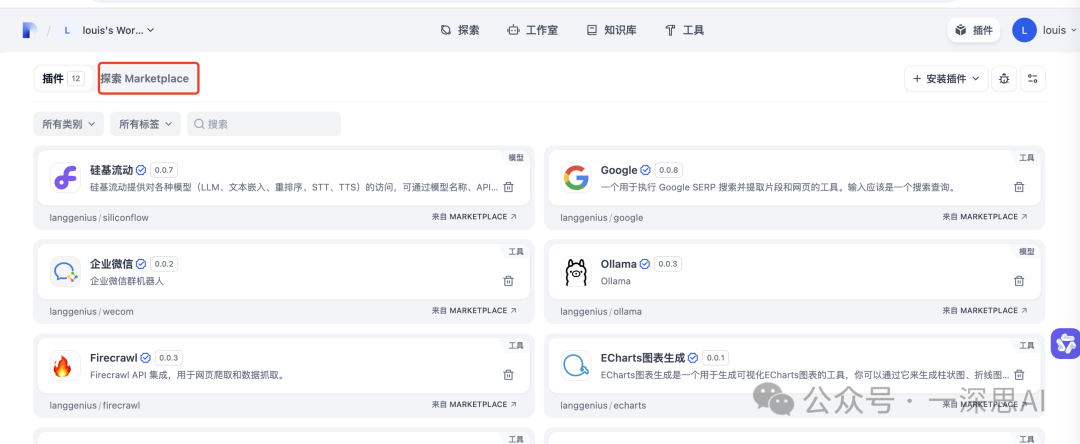The image size is (1080, 444).
Task: Click the Firecrawl API 集成 description
Action: click(x=187, y=375)
